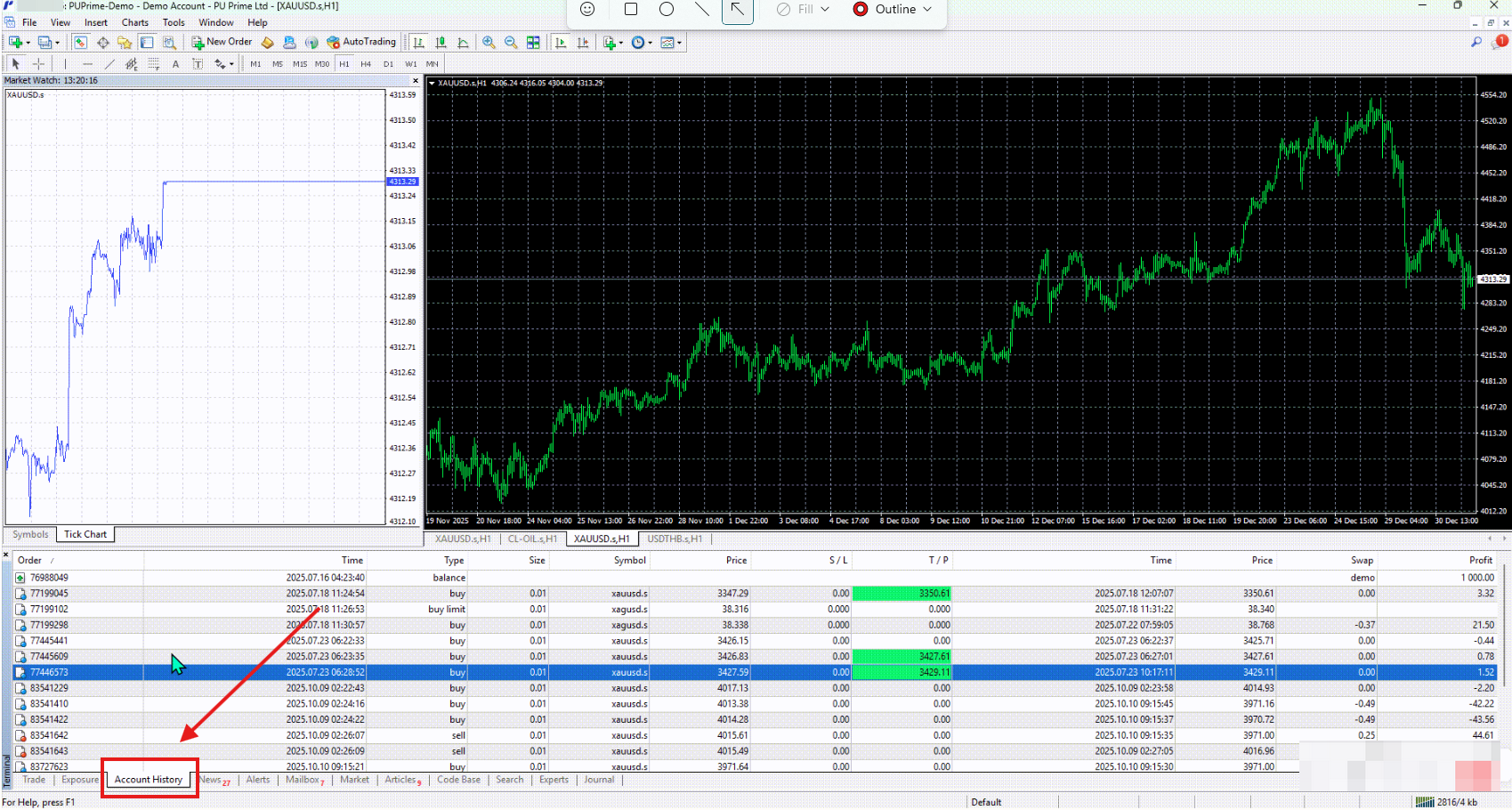The width and height of the screenshot is (1512, 810).
Task: Select the Text Label tool
Action: [198, 64]
